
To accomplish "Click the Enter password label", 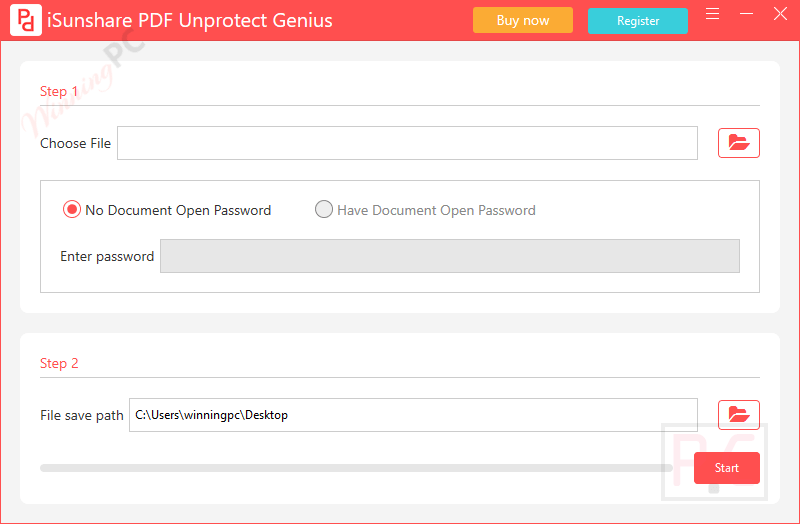I will coord(107,256).
